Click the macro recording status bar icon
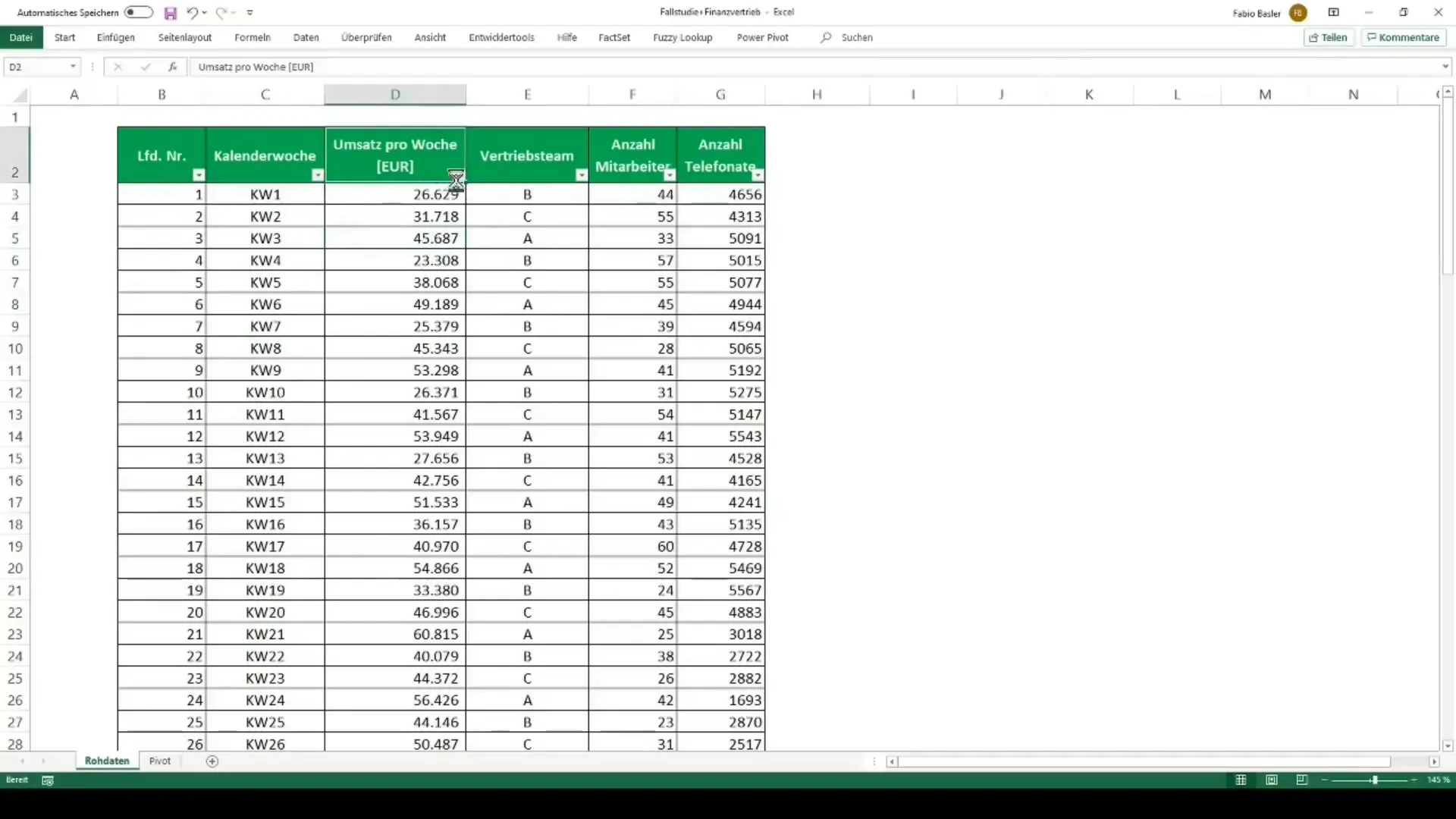The image size is (1456, 819). pos(48,780)
